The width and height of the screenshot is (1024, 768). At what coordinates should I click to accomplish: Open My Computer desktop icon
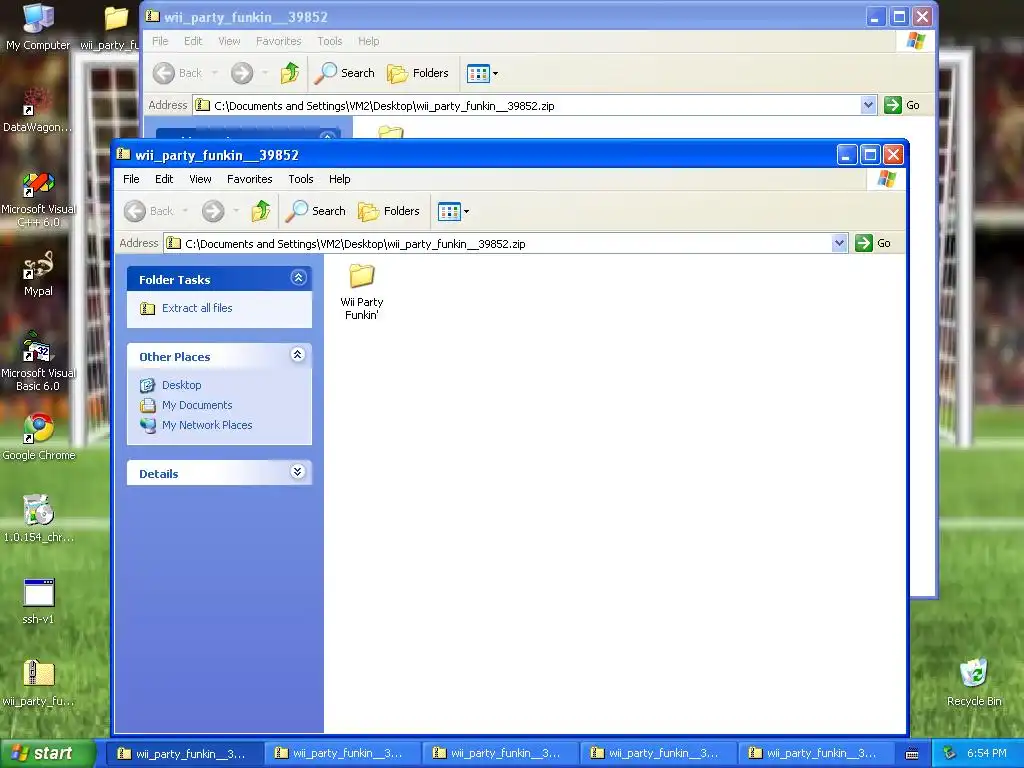tap(38, 27)
